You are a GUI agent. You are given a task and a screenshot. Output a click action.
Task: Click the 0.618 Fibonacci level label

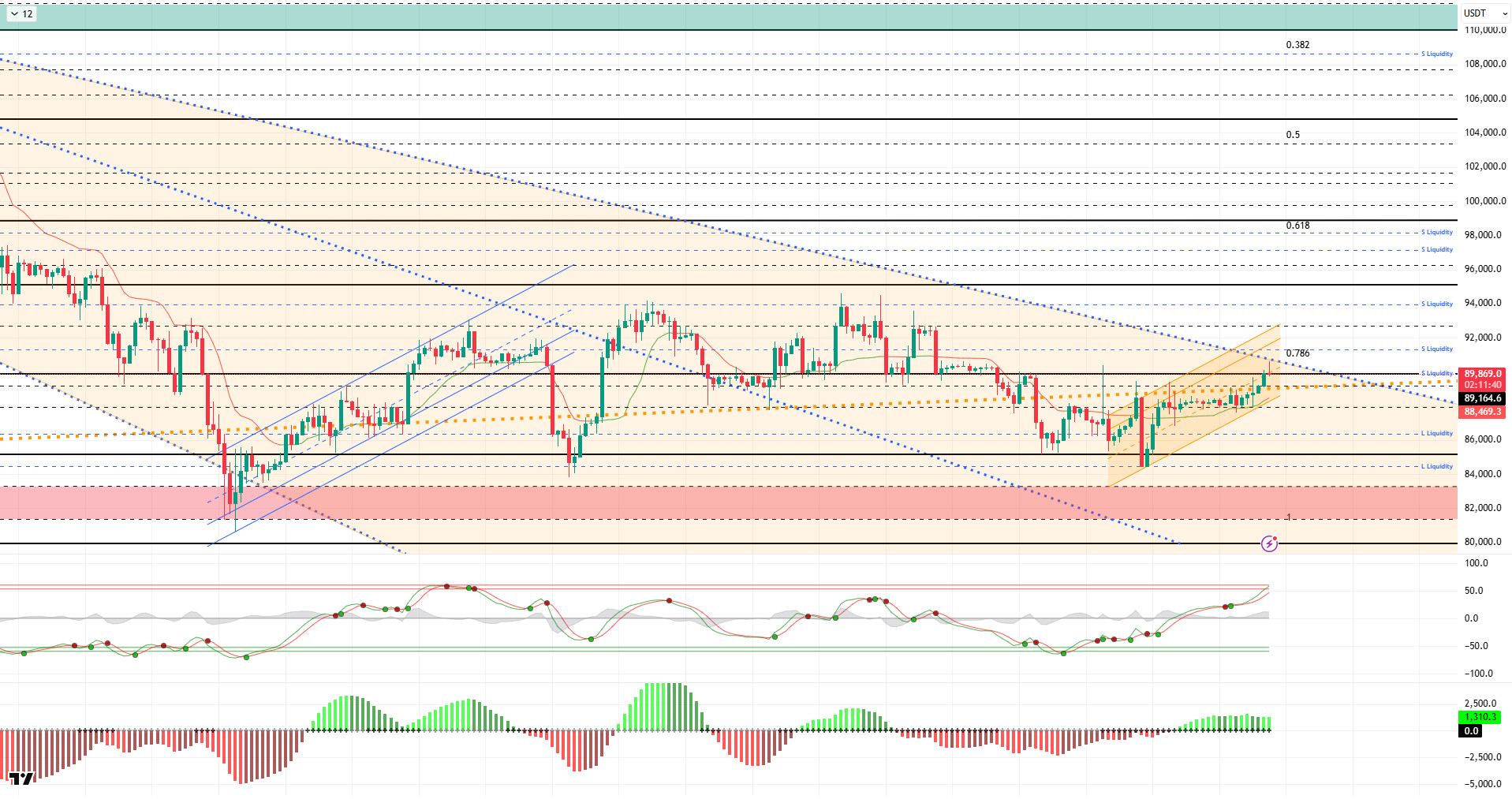click(1297, 226)
